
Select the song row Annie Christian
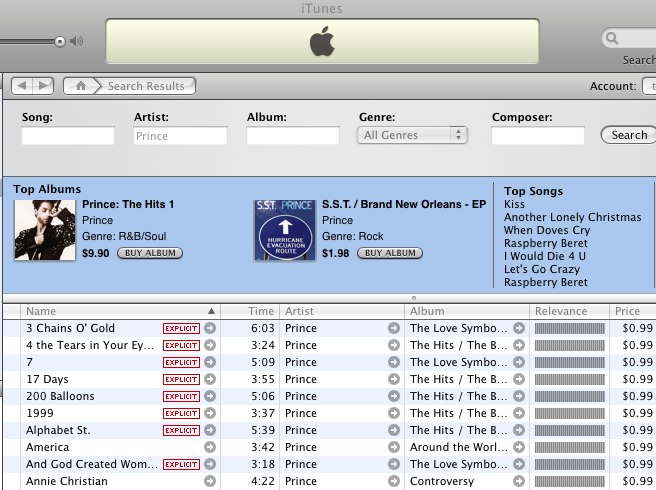coord(329,481)
